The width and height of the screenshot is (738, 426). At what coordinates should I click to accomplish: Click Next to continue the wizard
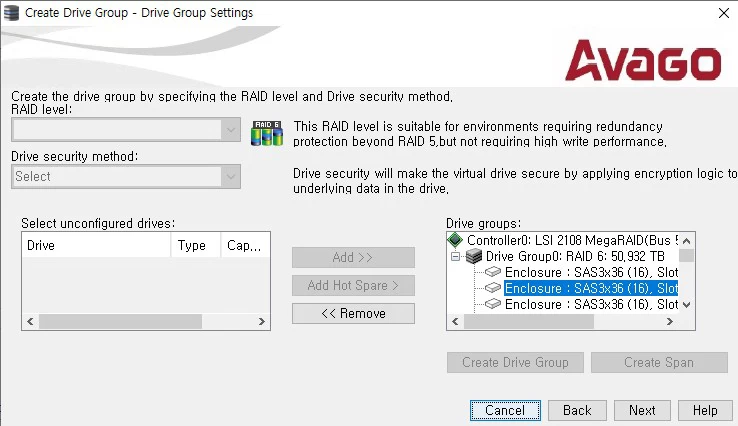point(642,410)
